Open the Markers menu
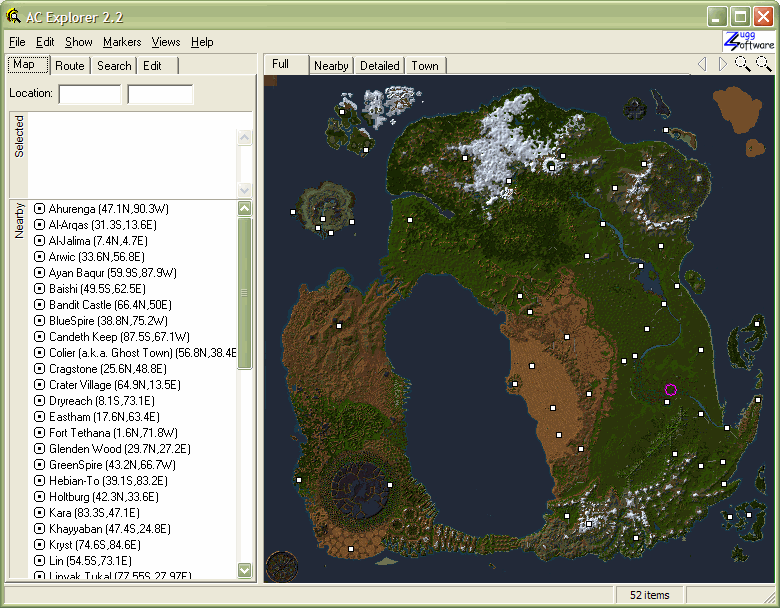Image resolution: width=780 pixels, height=608 pixels. pos(122,42)
